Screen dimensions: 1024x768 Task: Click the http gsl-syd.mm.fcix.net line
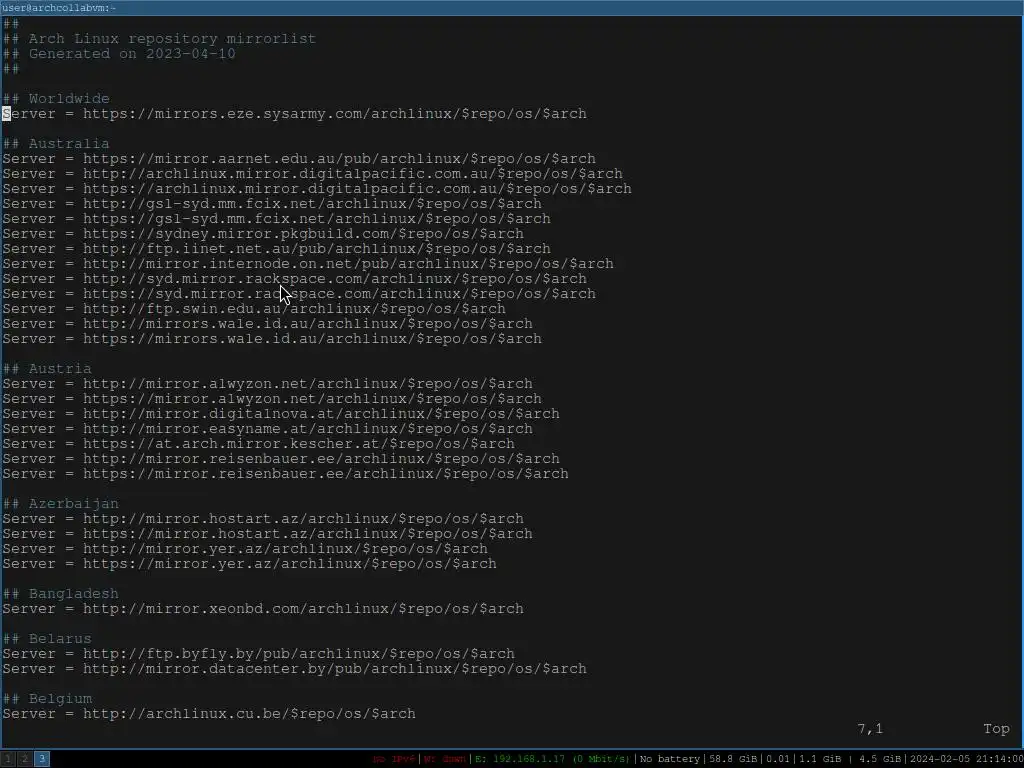pos(272,204)
